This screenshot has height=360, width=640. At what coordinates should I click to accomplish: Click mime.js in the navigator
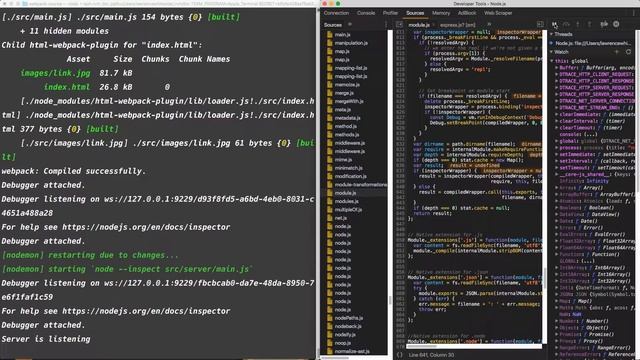(343, 160)
